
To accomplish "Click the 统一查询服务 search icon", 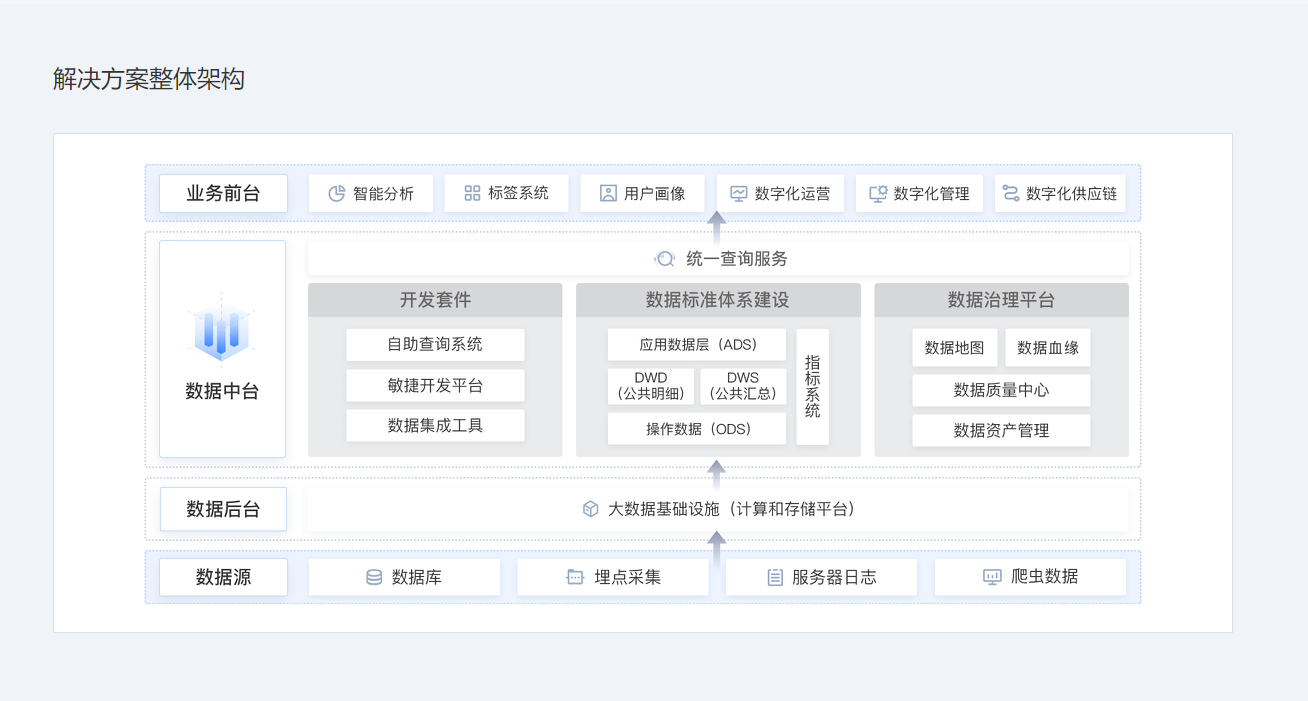I will click(x=663, y=258).
